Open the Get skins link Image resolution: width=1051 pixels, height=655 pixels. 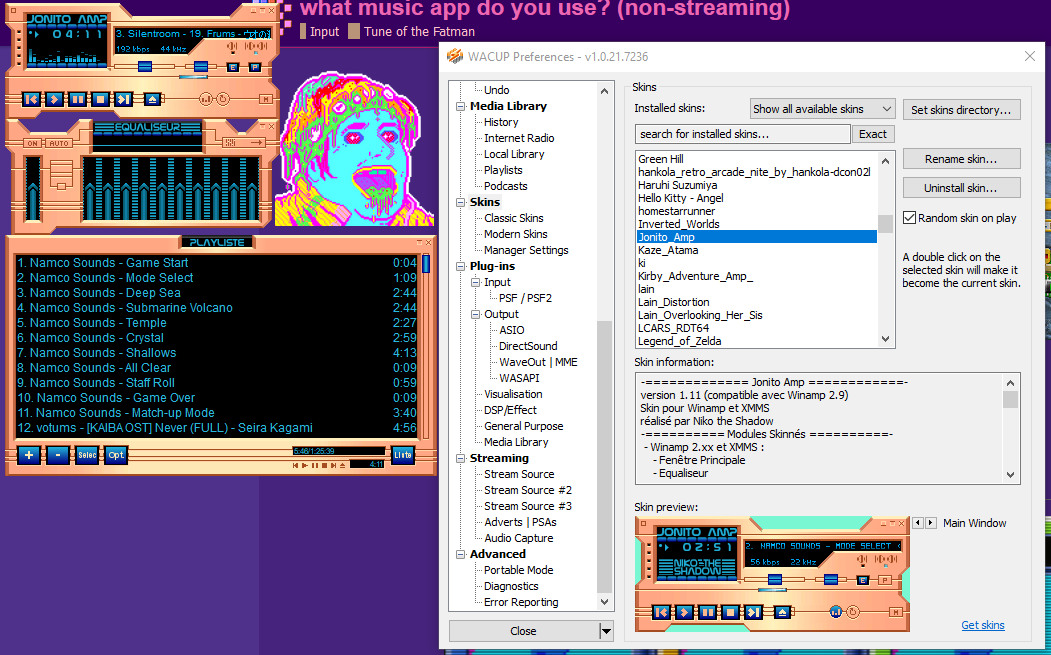tap(982, 625)
